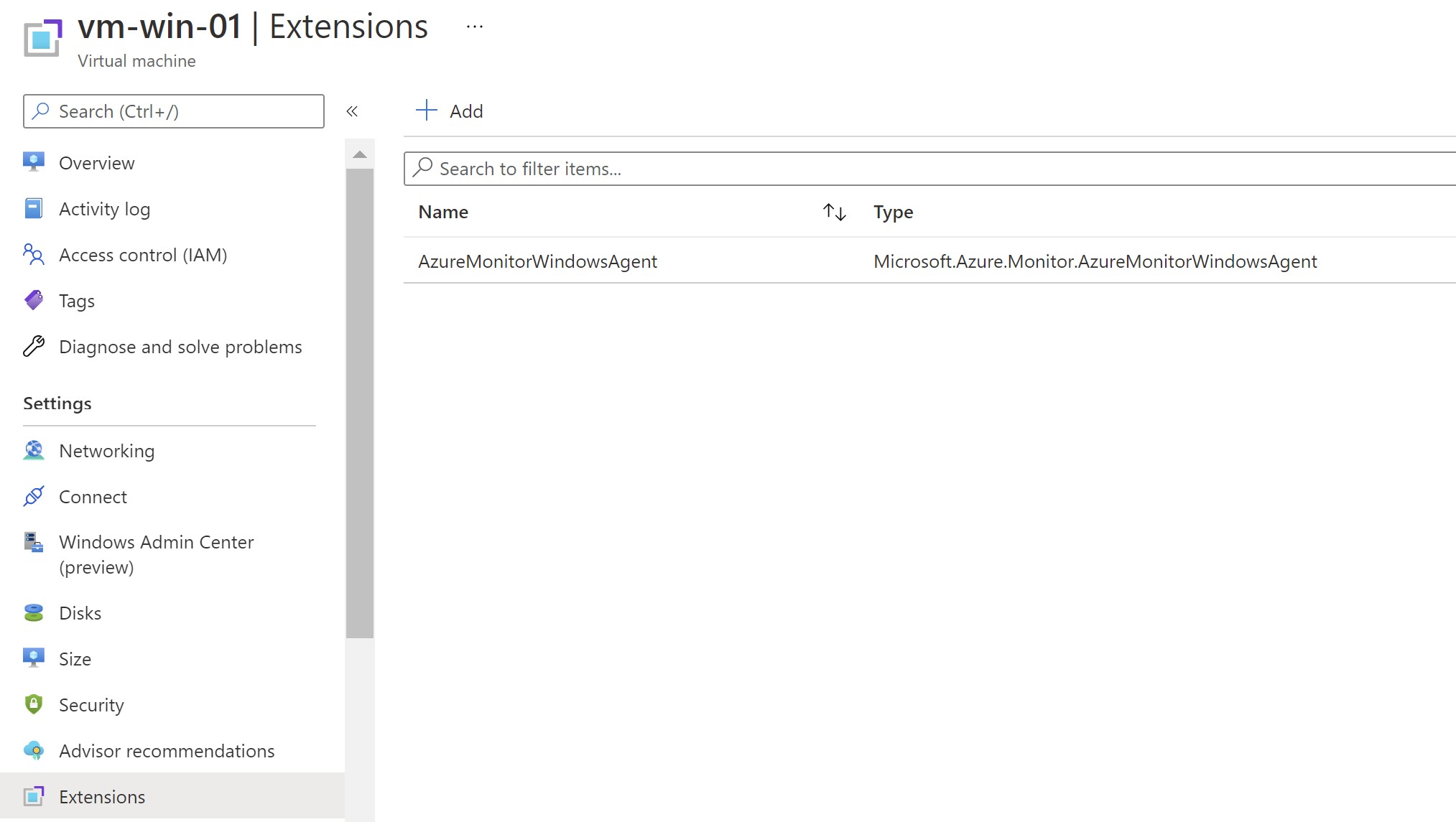Click the Extensions icon in sidebar
The image size is (1456, 822).
coord(34,796)
